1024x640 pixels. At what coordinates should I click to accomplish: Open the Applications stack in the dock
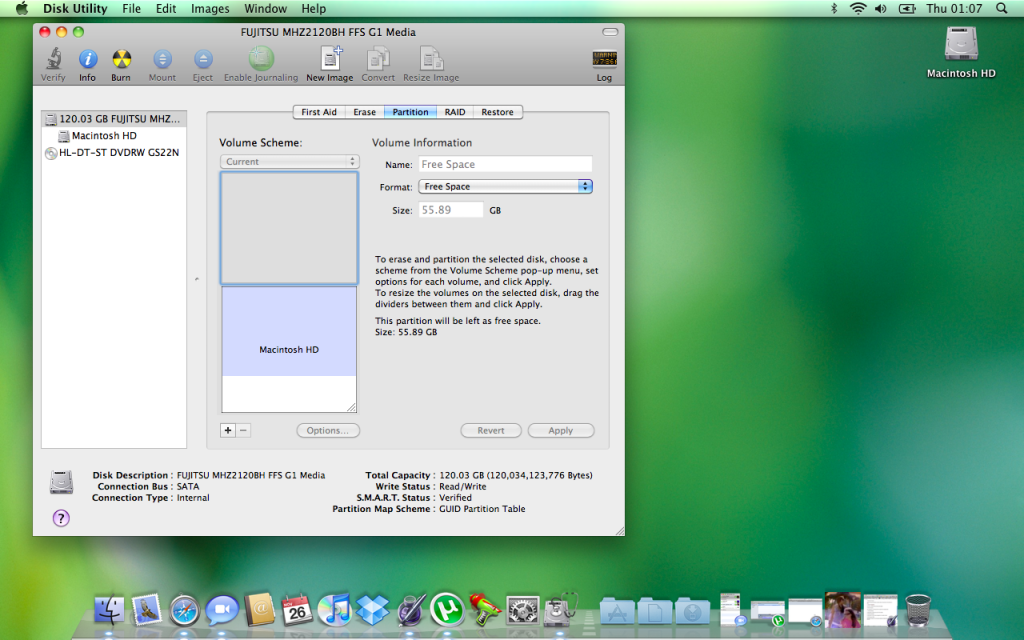pos(617,613)
